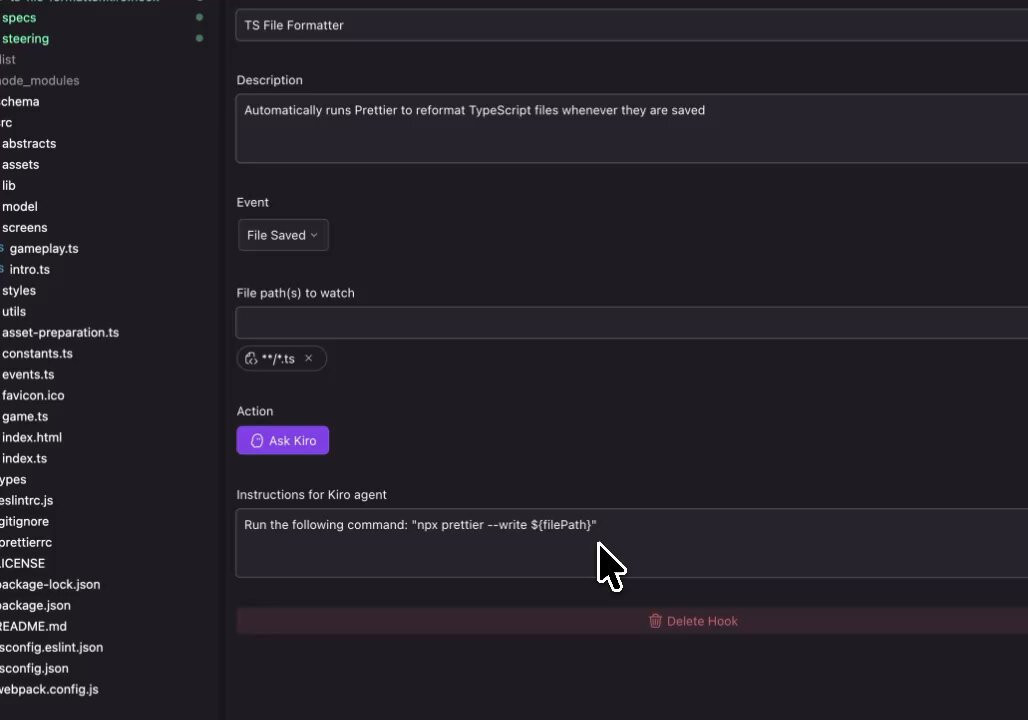Open the prettierrc file

pos(26,542)
